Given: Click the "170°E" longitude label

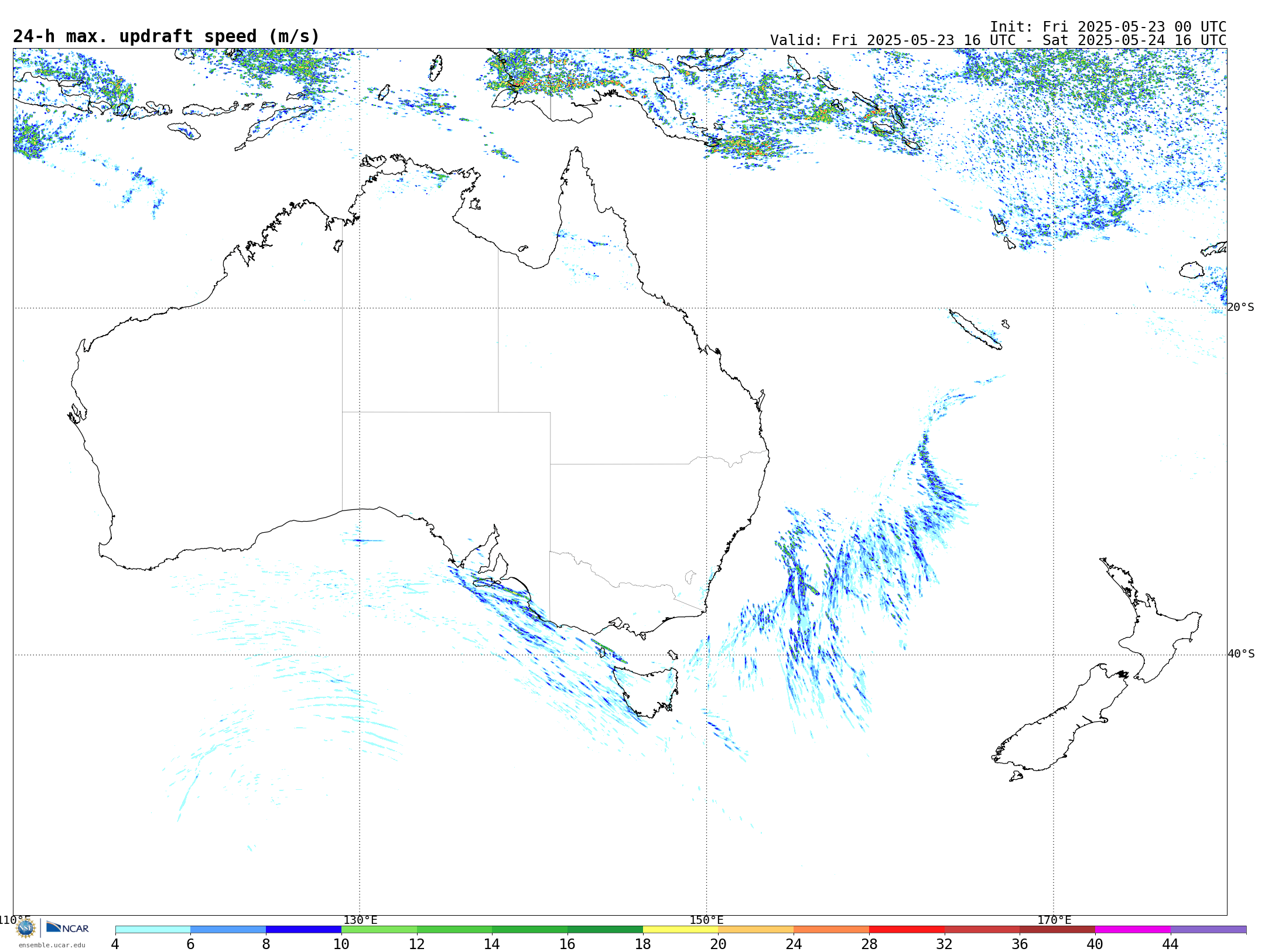Looking at the screenshot, I should tap(1054, 920).
